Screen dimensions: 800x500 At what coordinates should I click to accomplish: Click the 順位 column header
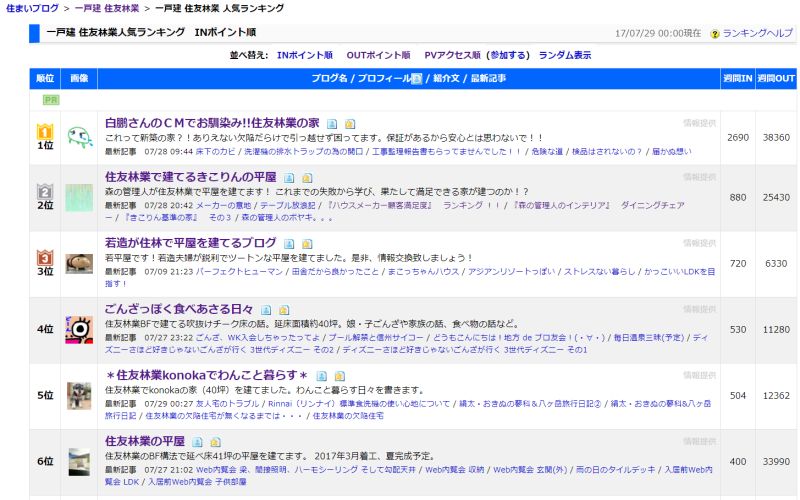coord(45,79)
